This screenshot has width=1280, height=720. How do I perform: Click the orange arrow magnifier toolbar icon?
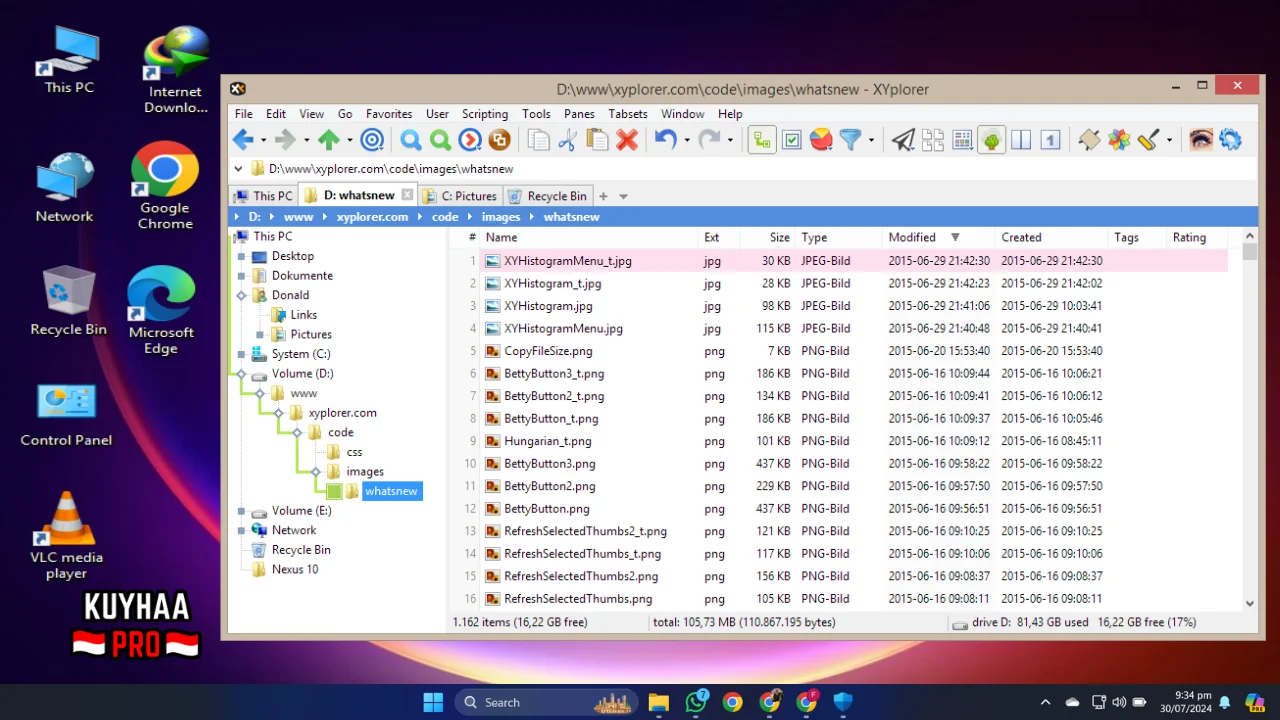[470, 140]
